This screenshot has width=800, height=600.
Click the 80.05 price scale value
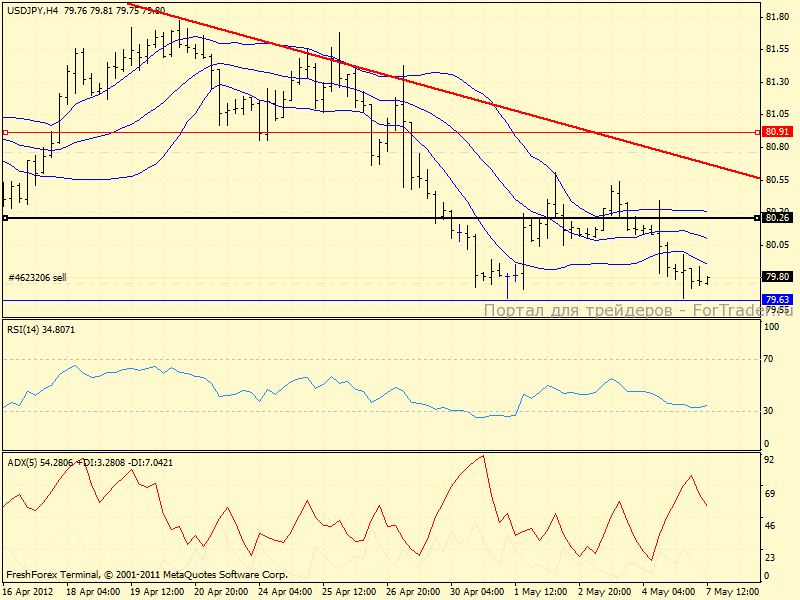click(778, 245)
